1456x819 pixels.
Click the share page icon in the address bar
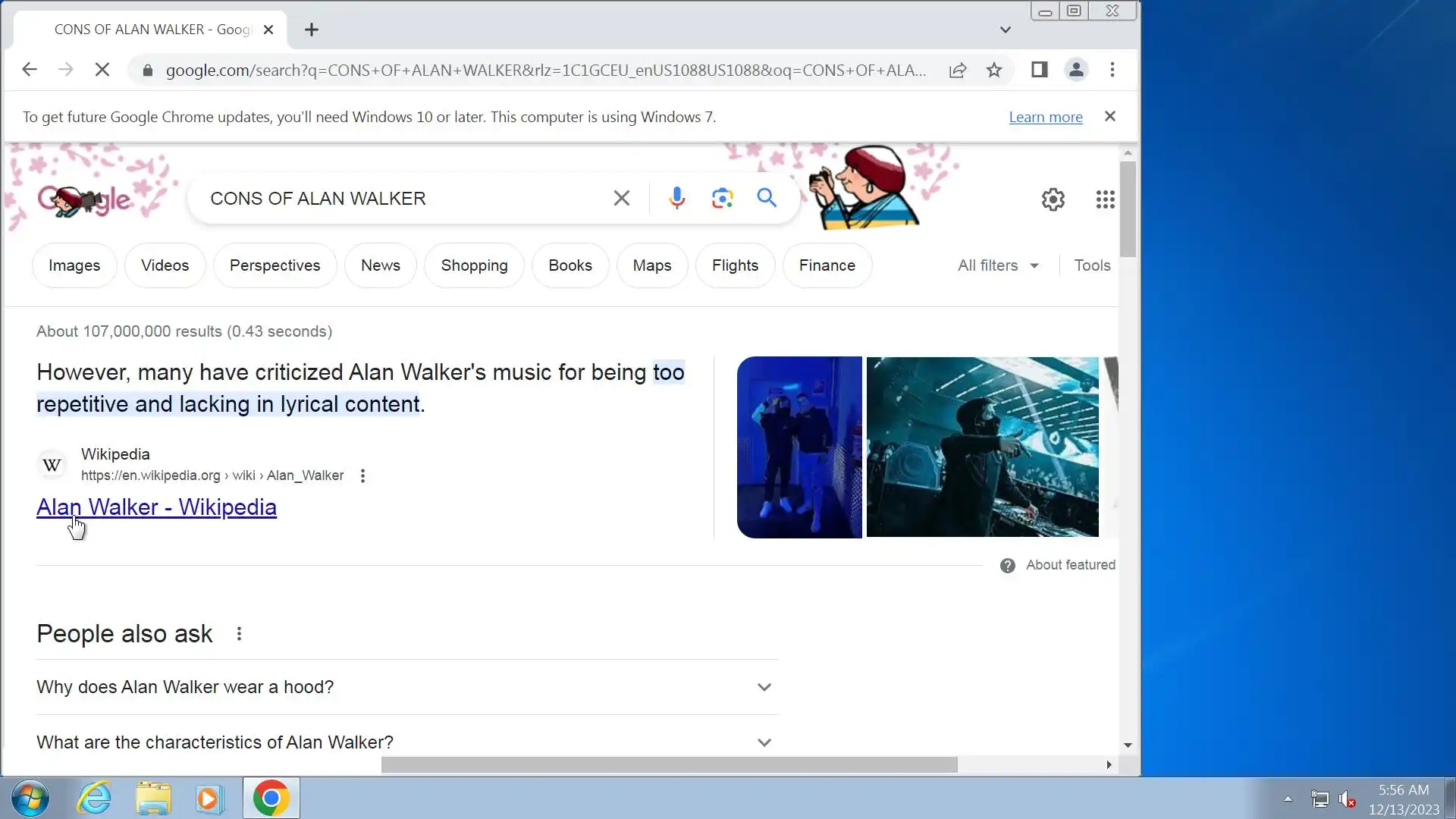[x=957, y=71]
